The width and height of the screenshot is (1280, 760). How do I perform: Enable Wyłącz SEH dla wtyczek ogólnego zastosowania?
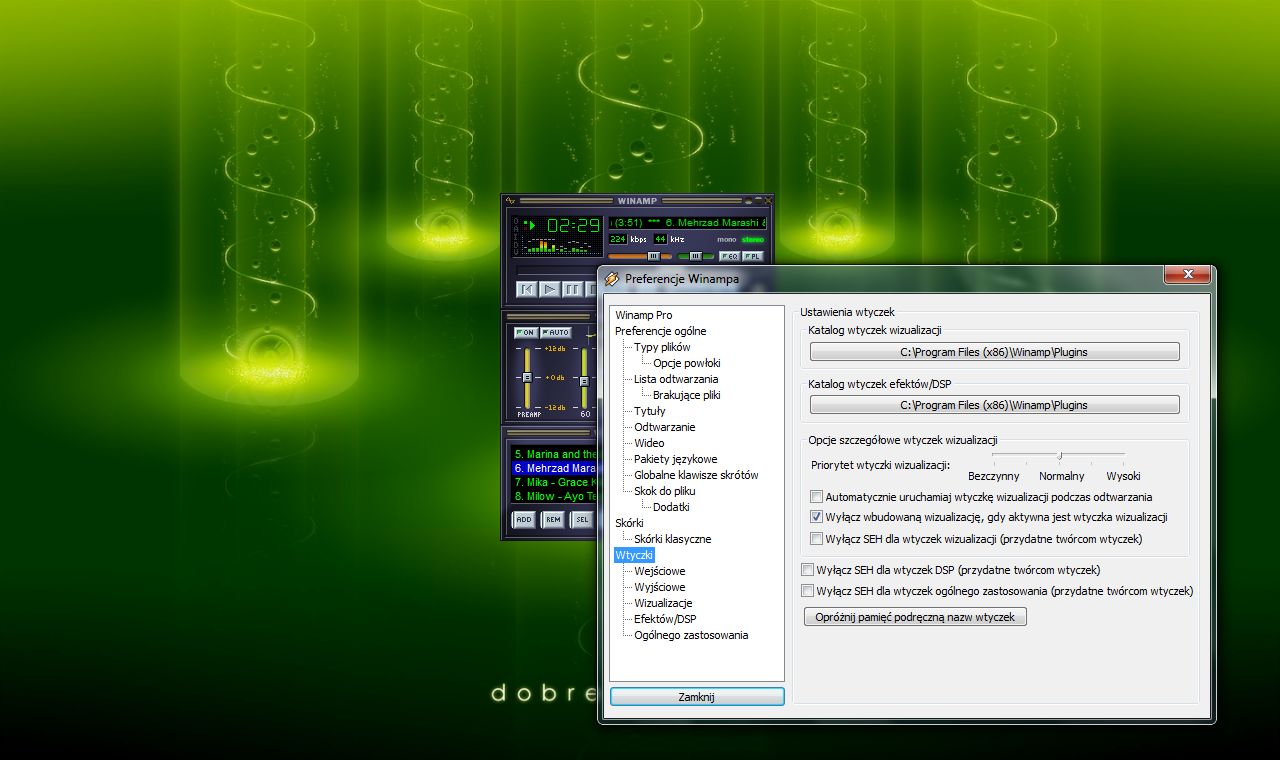(x=807, y=591)
